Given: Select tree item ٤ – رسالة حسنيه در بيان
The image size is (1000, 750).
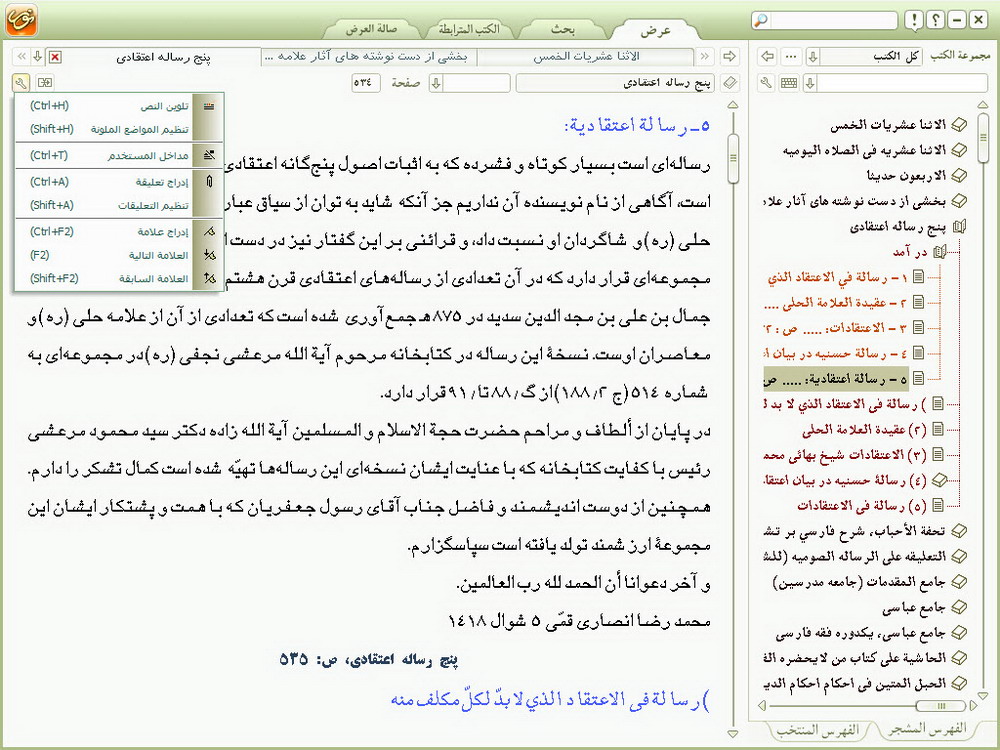Looking at the screenshot, I should coord(836,353).
